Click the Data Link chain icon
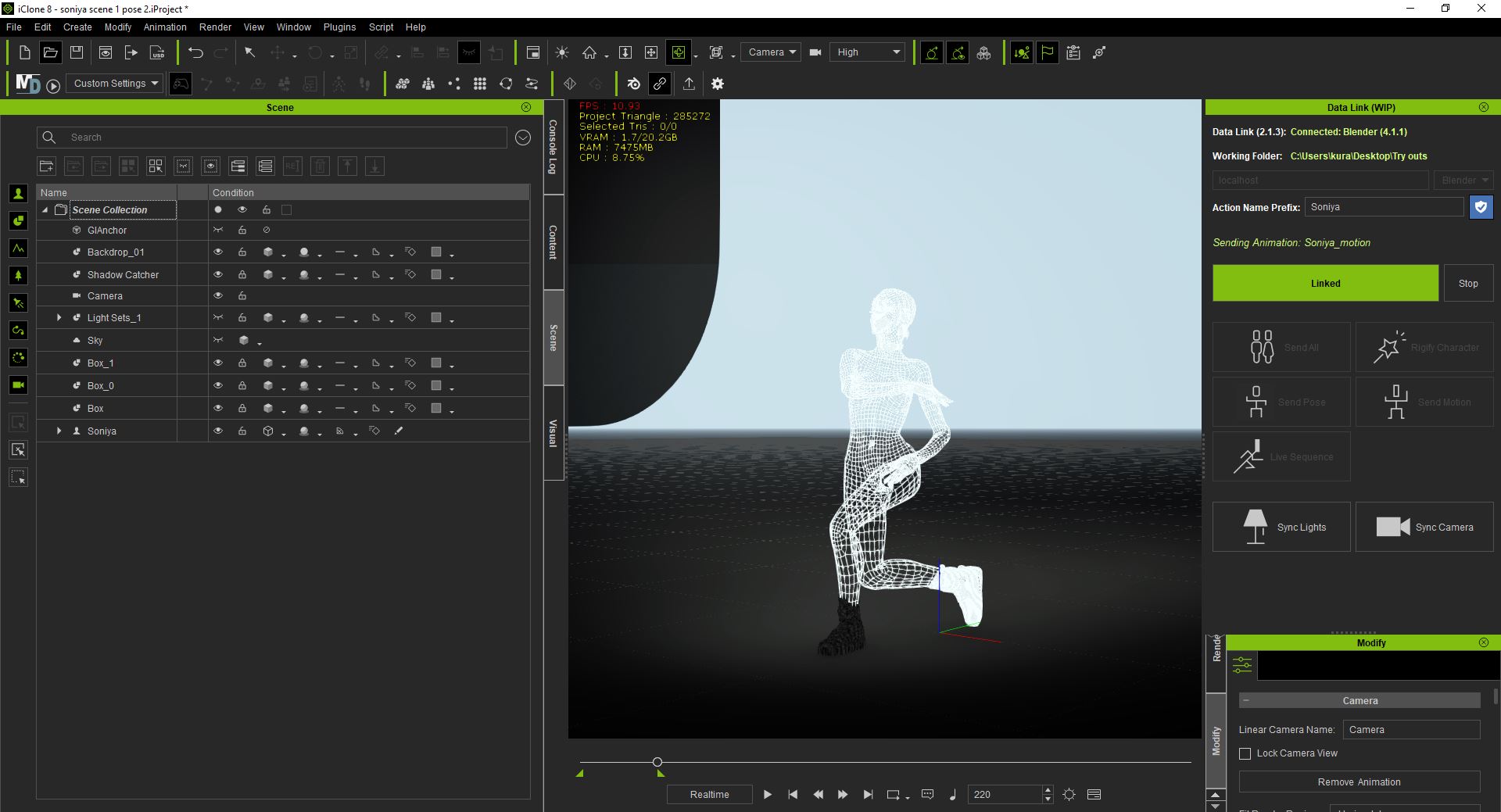Viewport: 1501px width, 812px height. [x=660, y=84]
